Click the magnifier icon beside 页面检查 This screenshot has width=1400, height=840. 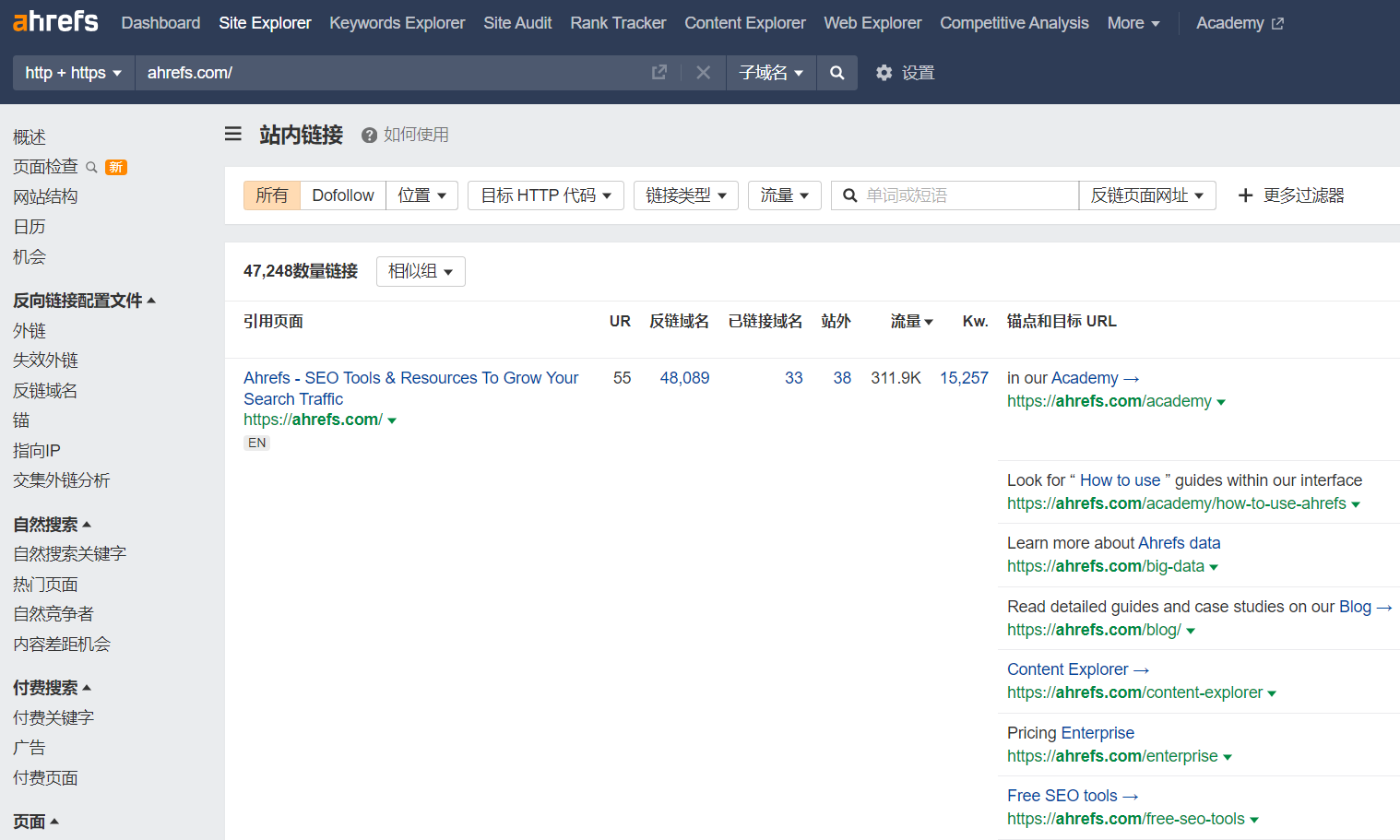point(91,167)
